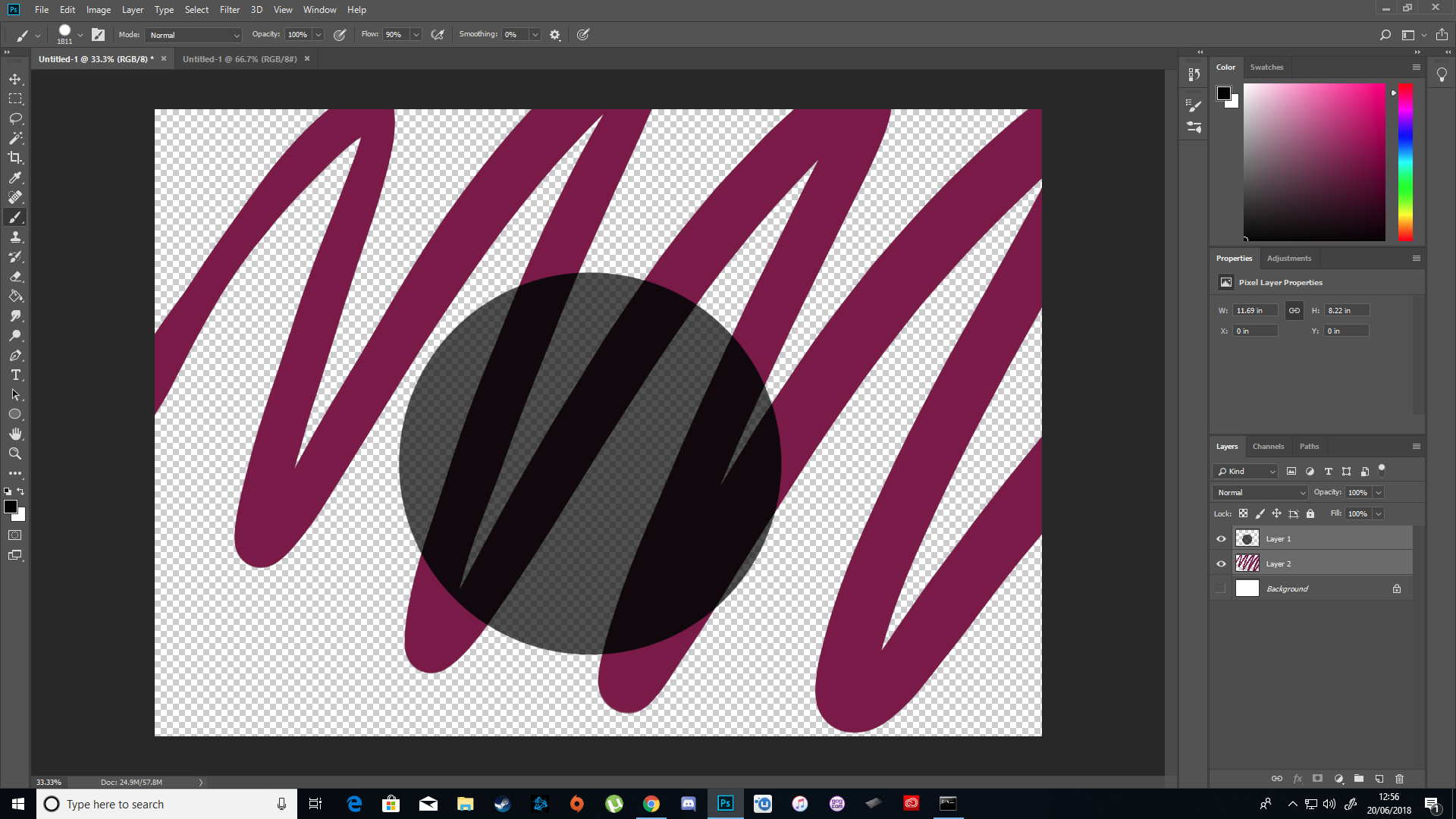Hide the Layer 2 visibility eye
This screenshot has height=819, width=1456.
(x=1220, y=563)
